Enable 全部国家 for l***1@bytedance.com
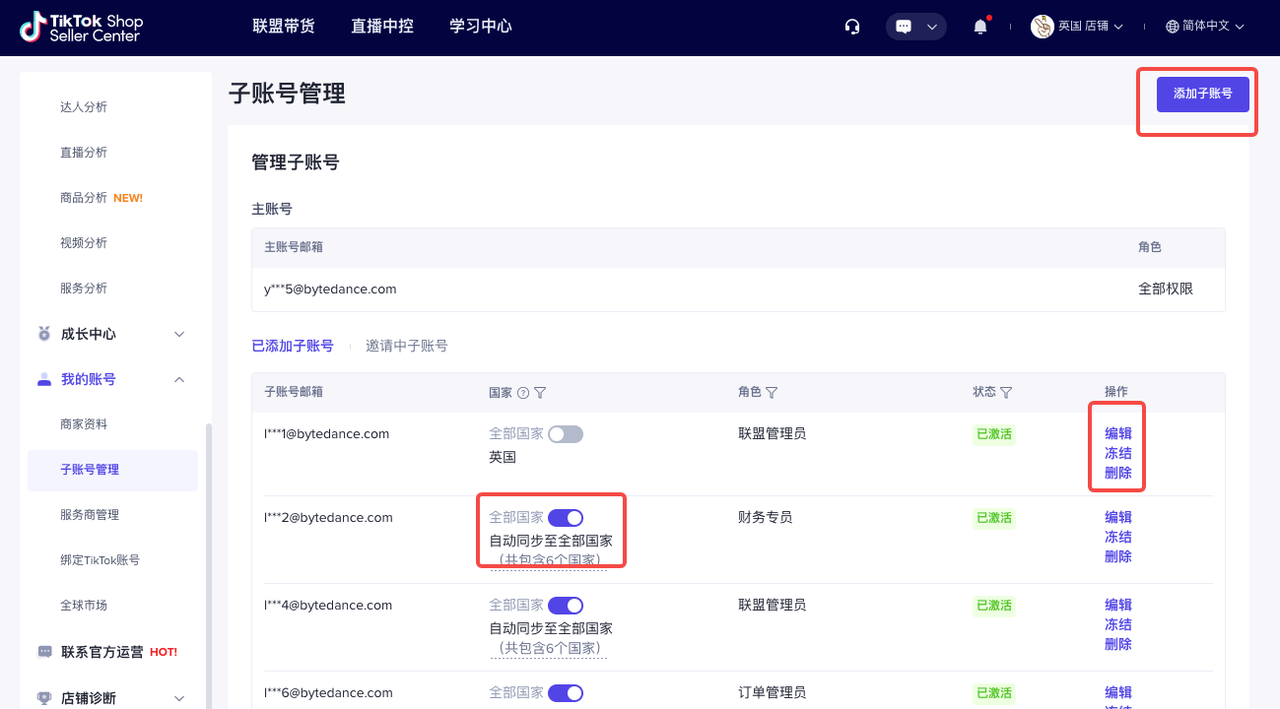 [565, 434]
